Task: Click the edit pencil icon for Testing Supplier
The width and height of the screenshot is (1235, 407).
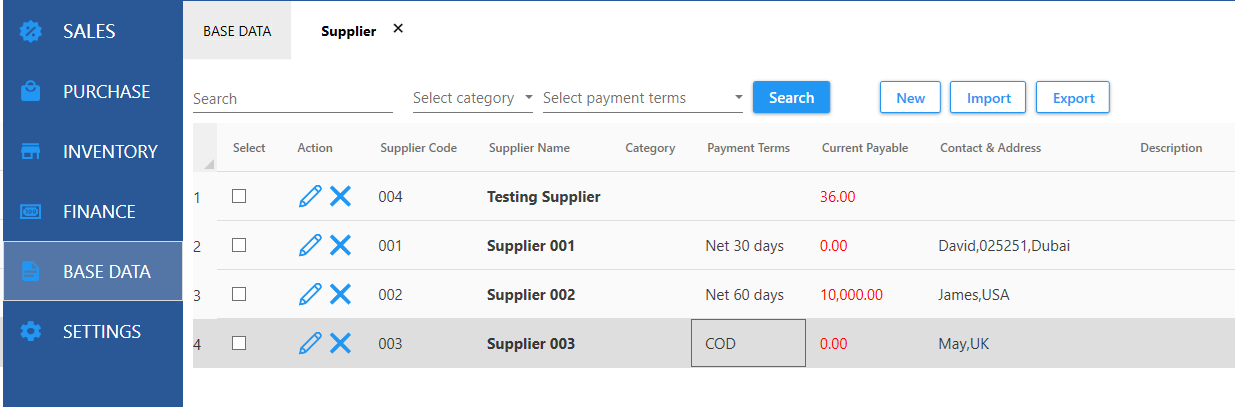Action: (310, 197)
